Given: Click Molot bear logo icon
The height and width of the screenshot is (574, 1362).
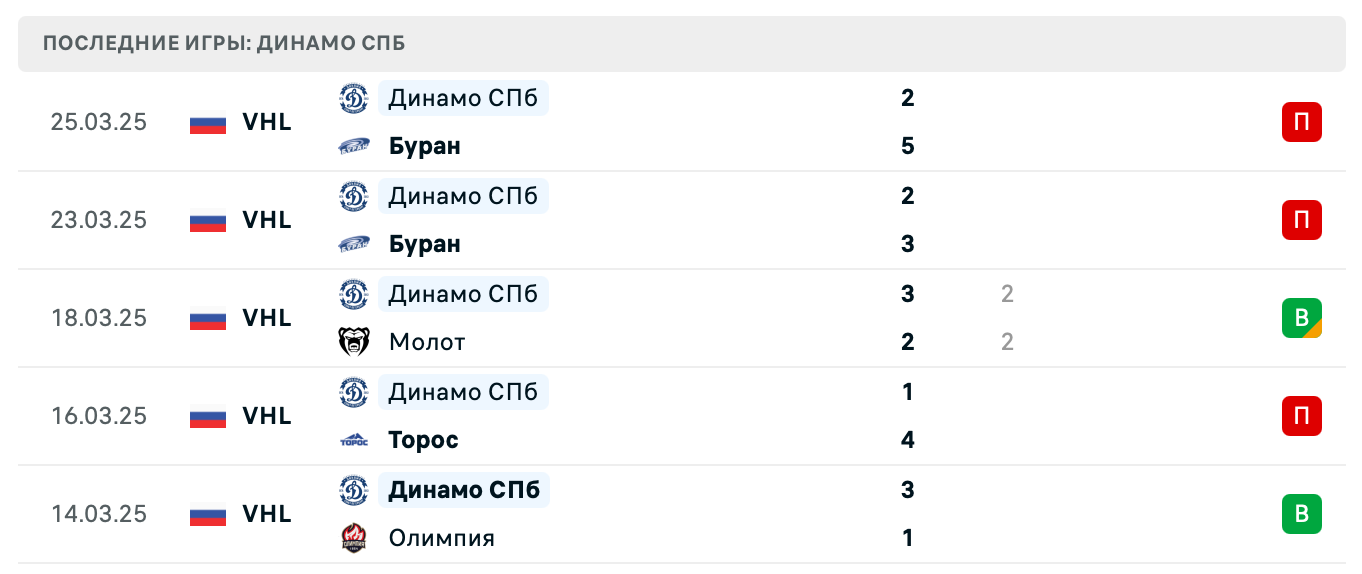Looking at the screenshot, I should point(353,342).
